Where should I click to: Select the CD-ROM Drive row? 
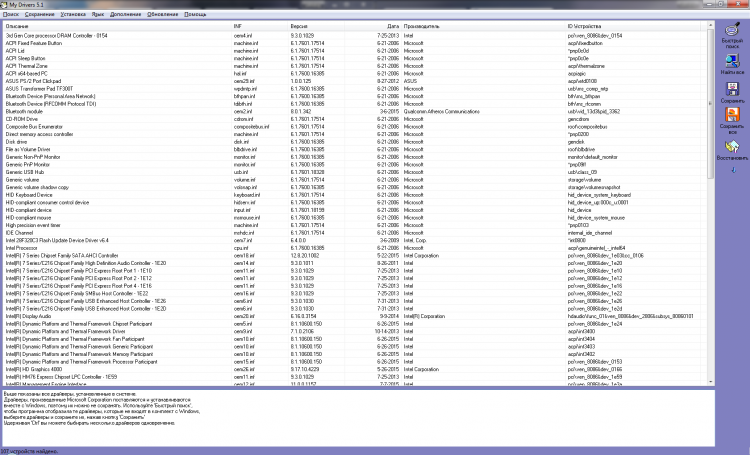(354, 119)
